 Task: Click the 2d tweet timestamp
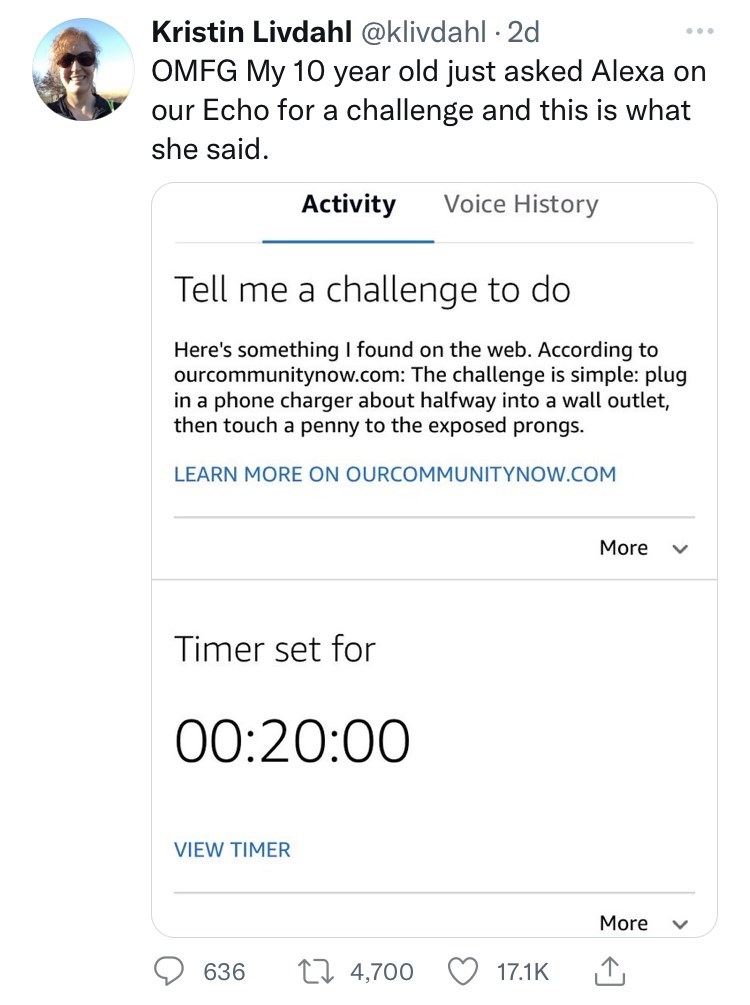524,33
